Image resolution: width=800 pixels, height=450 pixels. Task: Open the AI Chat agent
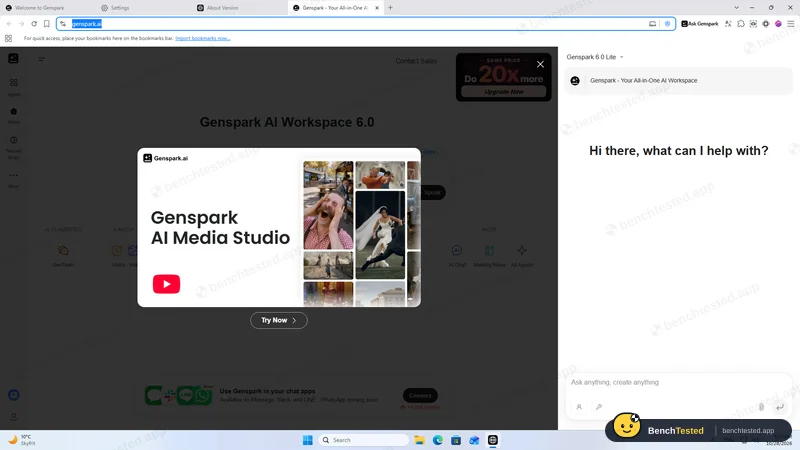point(457,255)
